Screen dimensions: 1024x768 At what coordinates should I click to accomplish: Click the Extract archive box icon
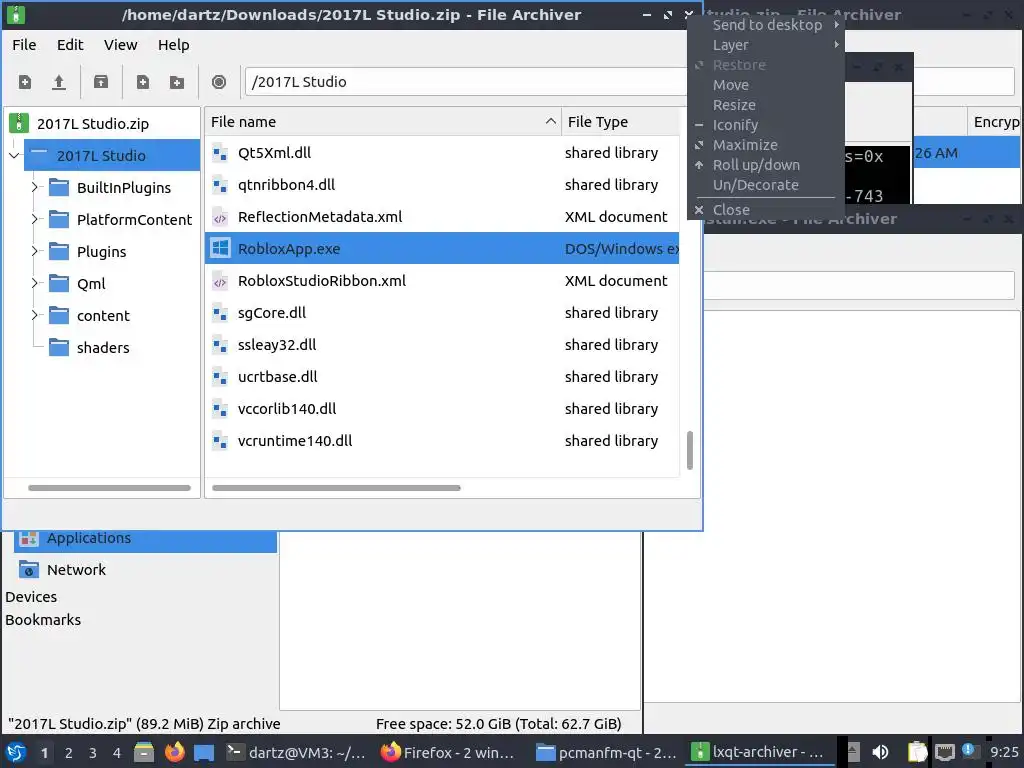(x=101, y=82)
